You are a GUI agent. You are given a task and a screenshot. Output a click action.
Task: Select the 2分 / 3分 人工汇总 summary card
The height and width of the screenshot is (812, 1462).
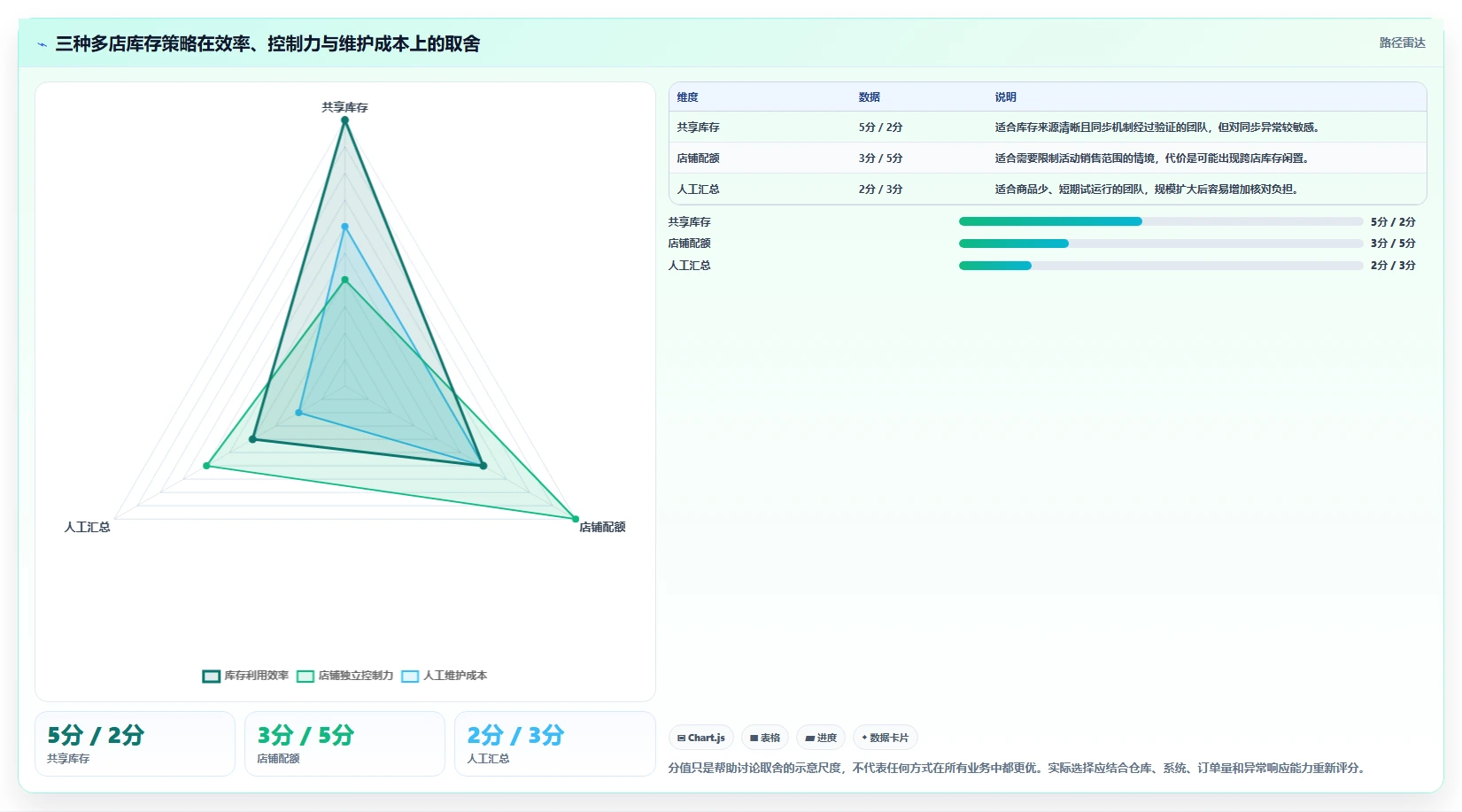[x=555, y=744]
